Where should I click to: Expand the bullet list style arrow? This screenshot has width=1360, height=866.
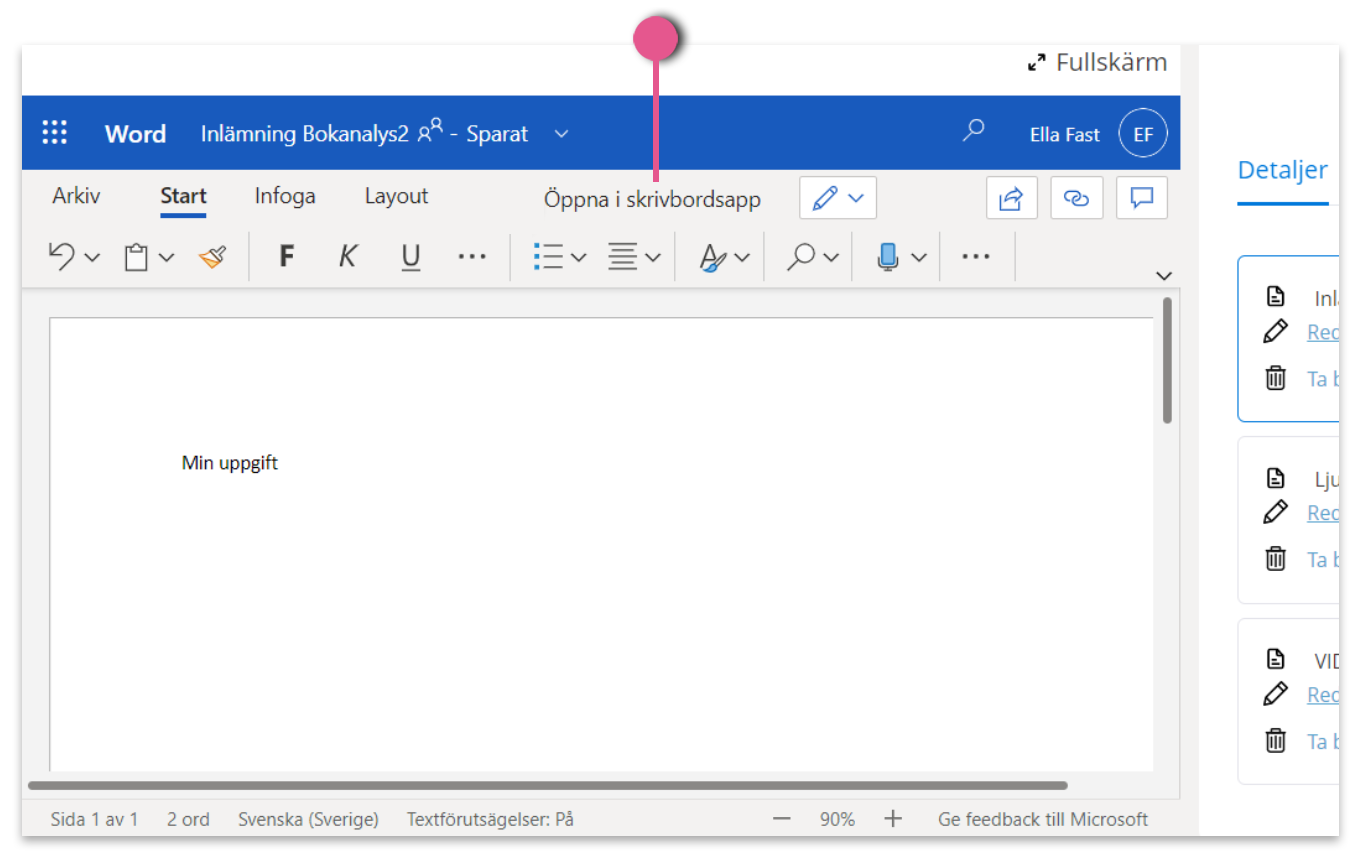578,258
